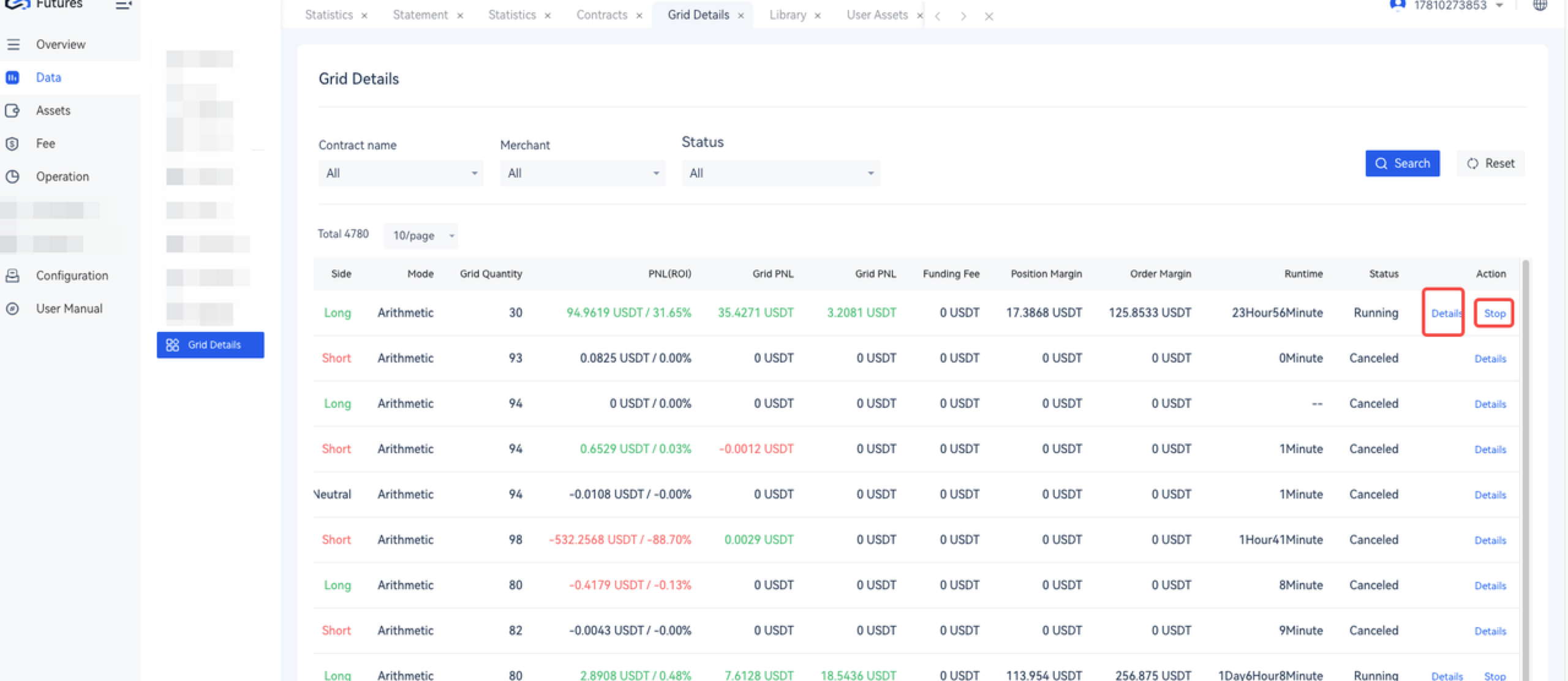Screen dimensions: 1568x681
Task: Open the 10/page size dropdown
Action: [421, 236]
